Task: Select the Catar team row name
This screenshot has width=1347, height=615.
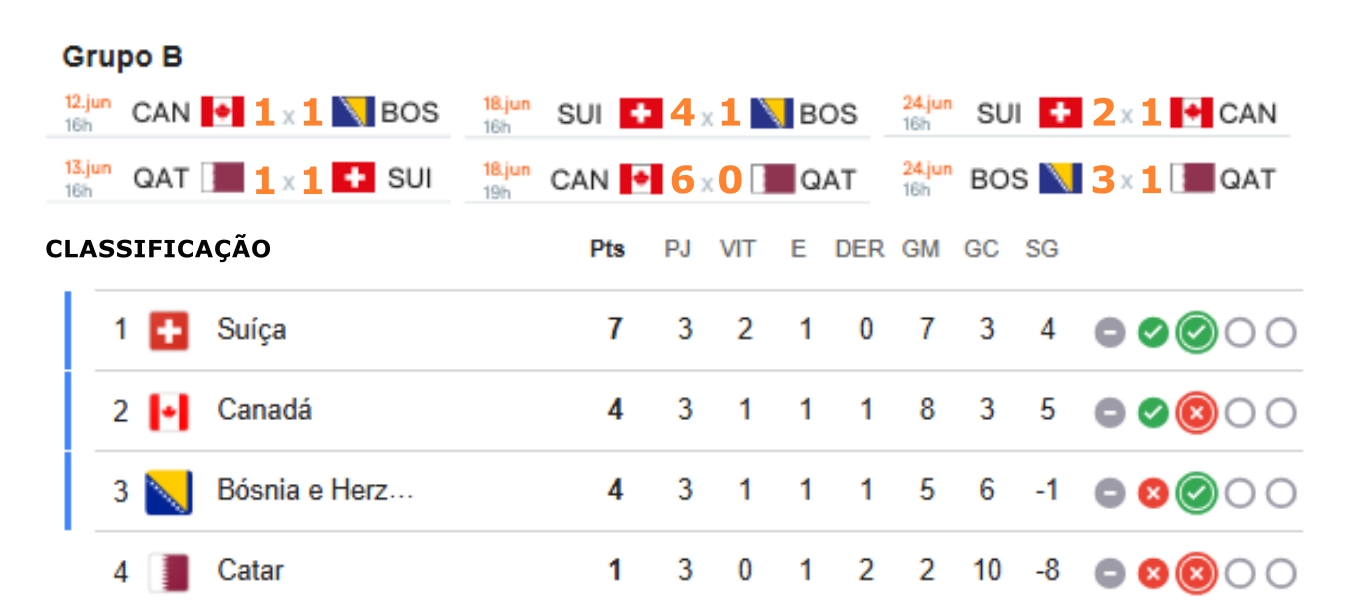Action: click(x=251, y=571)
